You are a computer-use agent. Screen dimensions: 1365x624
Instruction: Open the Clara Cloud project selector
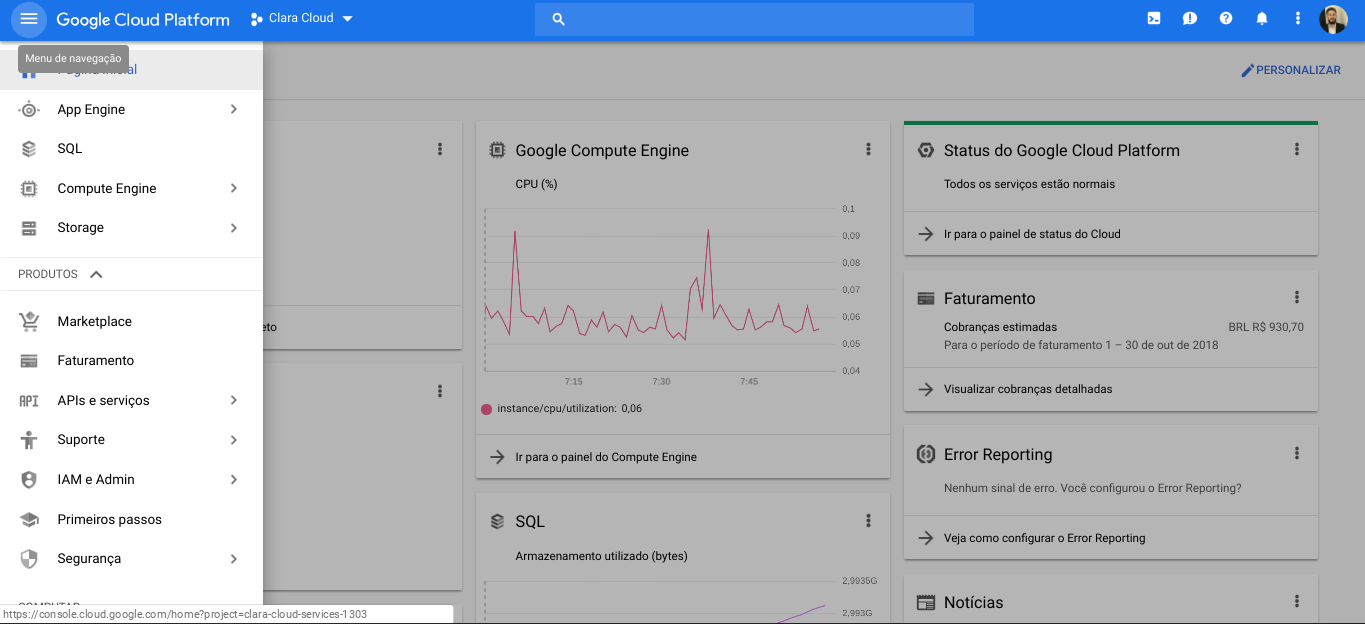(302, 18)
